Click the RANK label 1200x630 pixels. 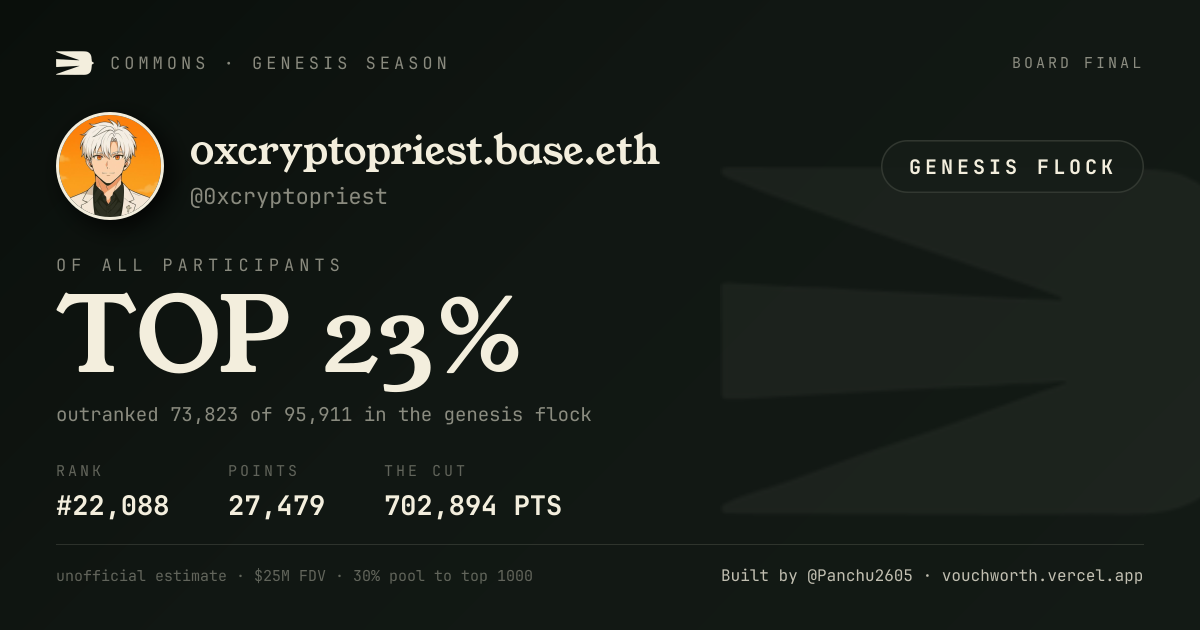pos(79,471)
